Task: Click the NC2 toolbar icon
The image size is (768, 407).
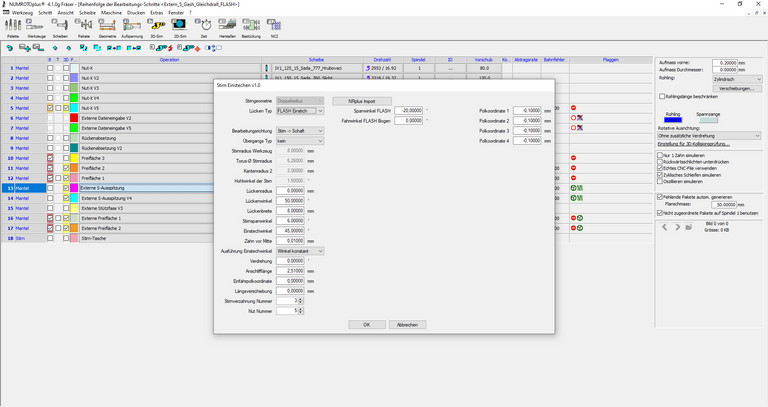Action: pyautogui.click(x=275, y=25)
